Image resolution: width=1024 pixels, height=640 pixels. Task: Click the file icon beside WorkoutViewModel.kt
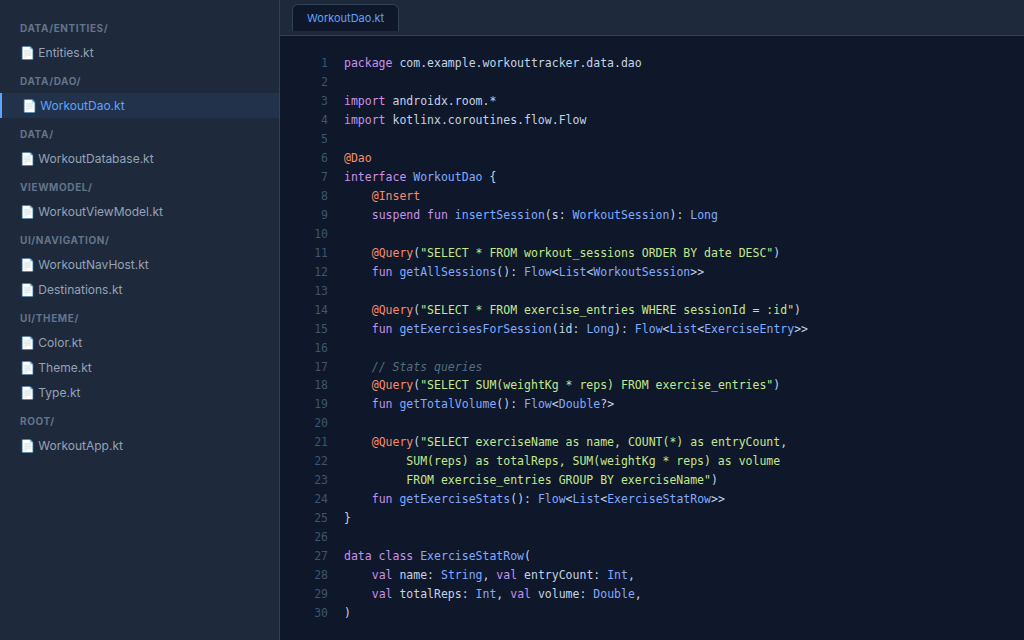coord(27,212)
